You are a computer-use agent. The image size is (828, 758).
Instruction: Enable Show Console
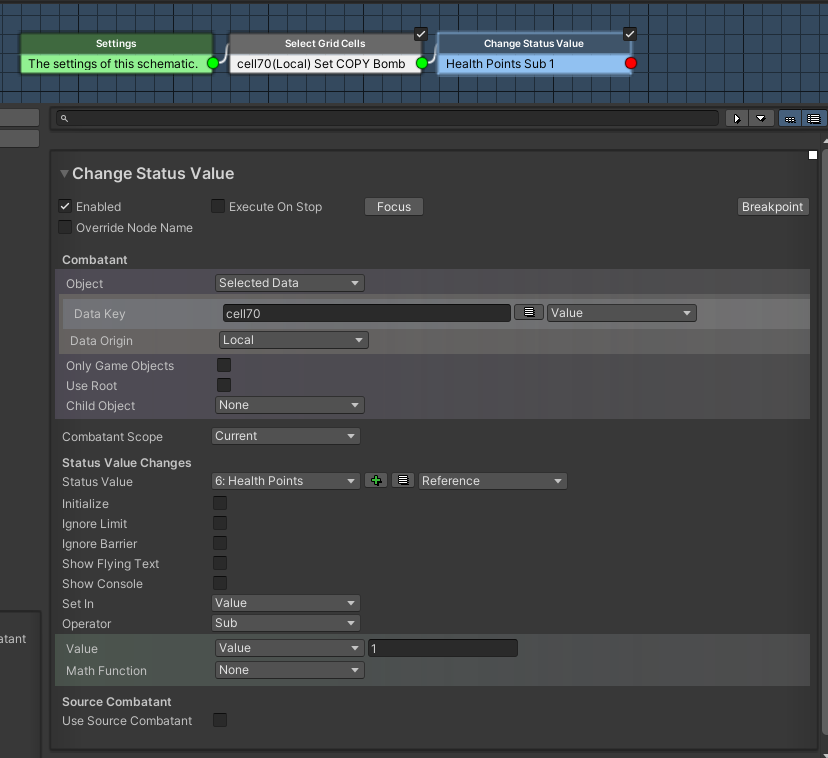(x=220, y=583)
